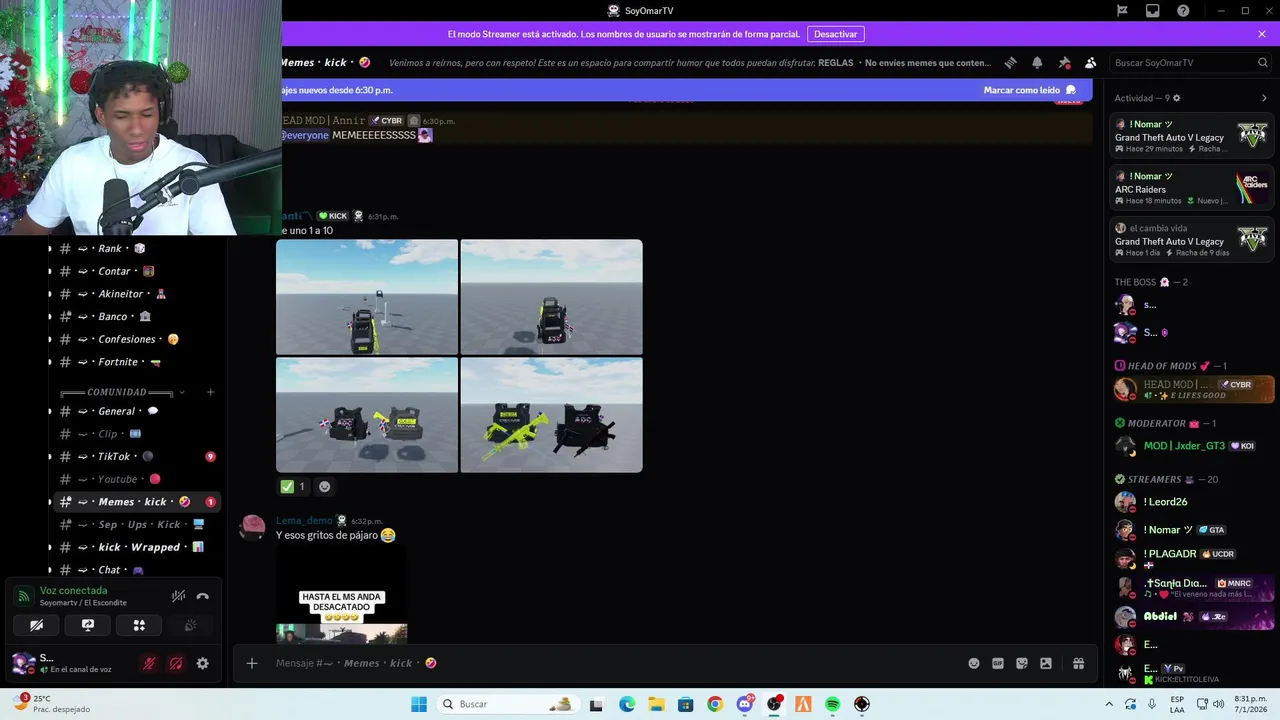Collapse the COMUNIDAD category
The width and height of the screenshot is (1280, 720).
[x=117, y=392]
